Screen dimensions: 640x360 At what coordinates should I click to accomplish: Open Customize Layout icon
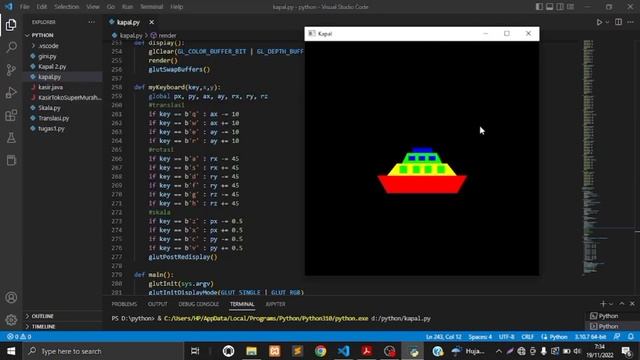tap(571, 7)
